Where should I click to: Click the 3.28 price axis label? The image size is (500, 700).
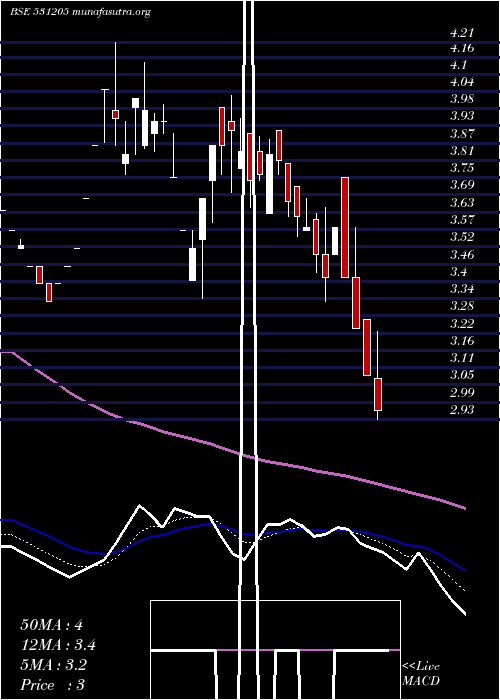[462, 306]
